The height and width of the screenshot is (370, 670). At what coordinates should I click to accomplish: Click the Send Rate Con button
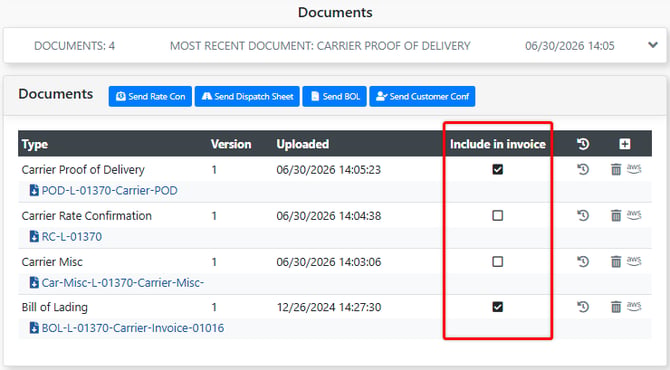tap(150, 97)
